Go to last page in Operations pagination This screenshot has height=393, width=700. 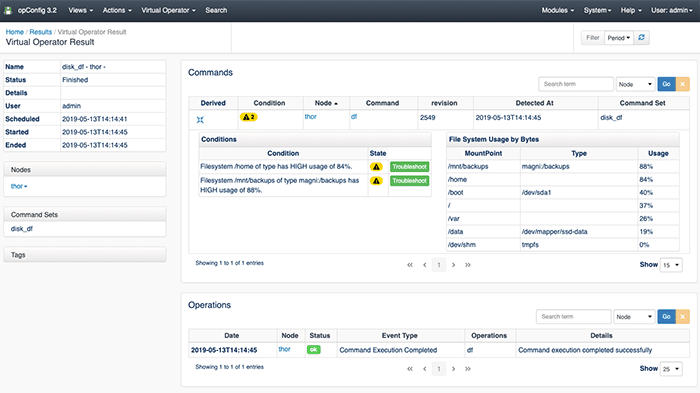tap(467, 369)
